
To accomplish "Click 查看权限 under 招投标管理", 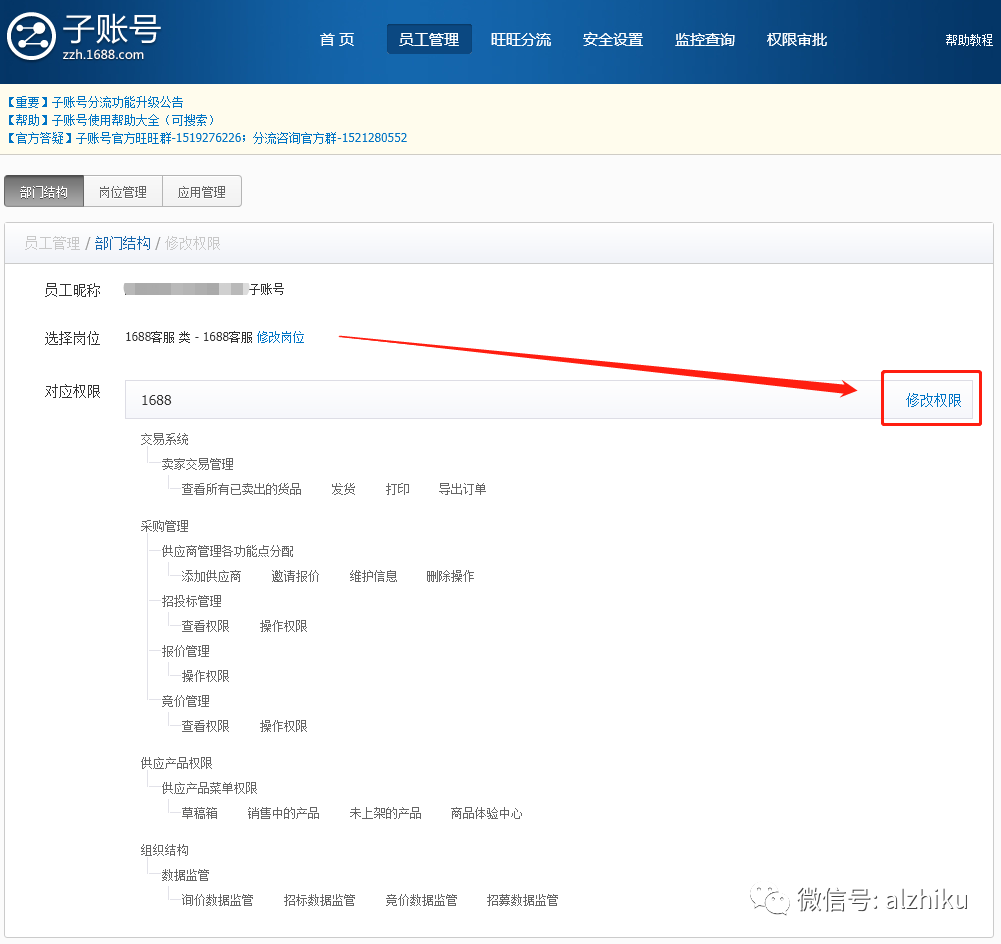I will (x=206, y=626).
